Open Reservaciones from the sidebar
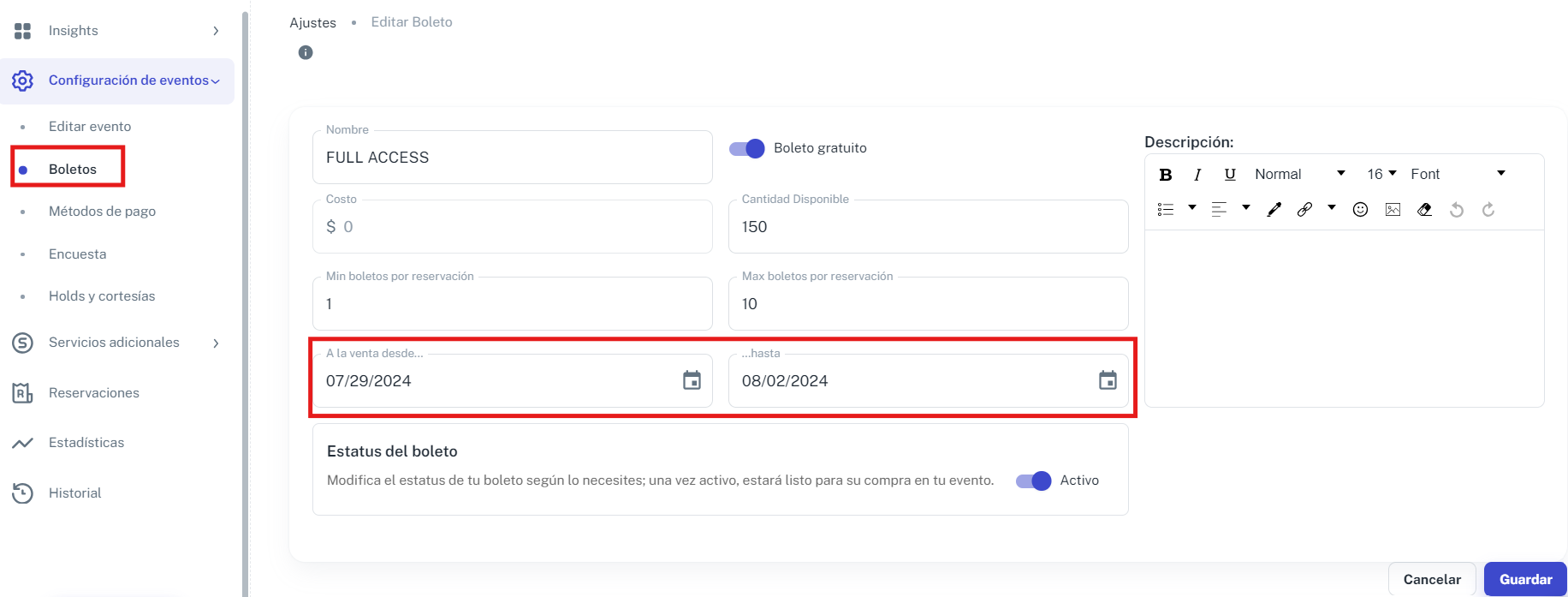The width and height of the screenshot is (1568, 597). tap(94, 393)
